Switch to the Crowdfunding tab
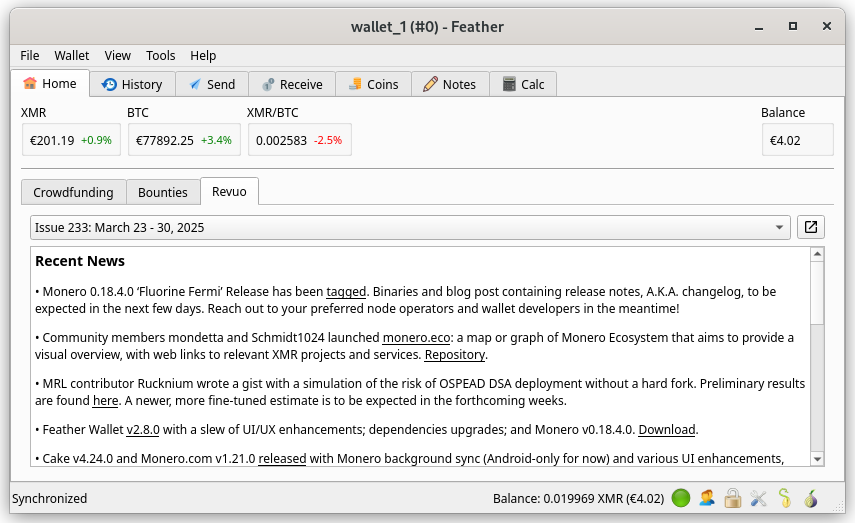855x523 pixels. click(x=73, y=192)
